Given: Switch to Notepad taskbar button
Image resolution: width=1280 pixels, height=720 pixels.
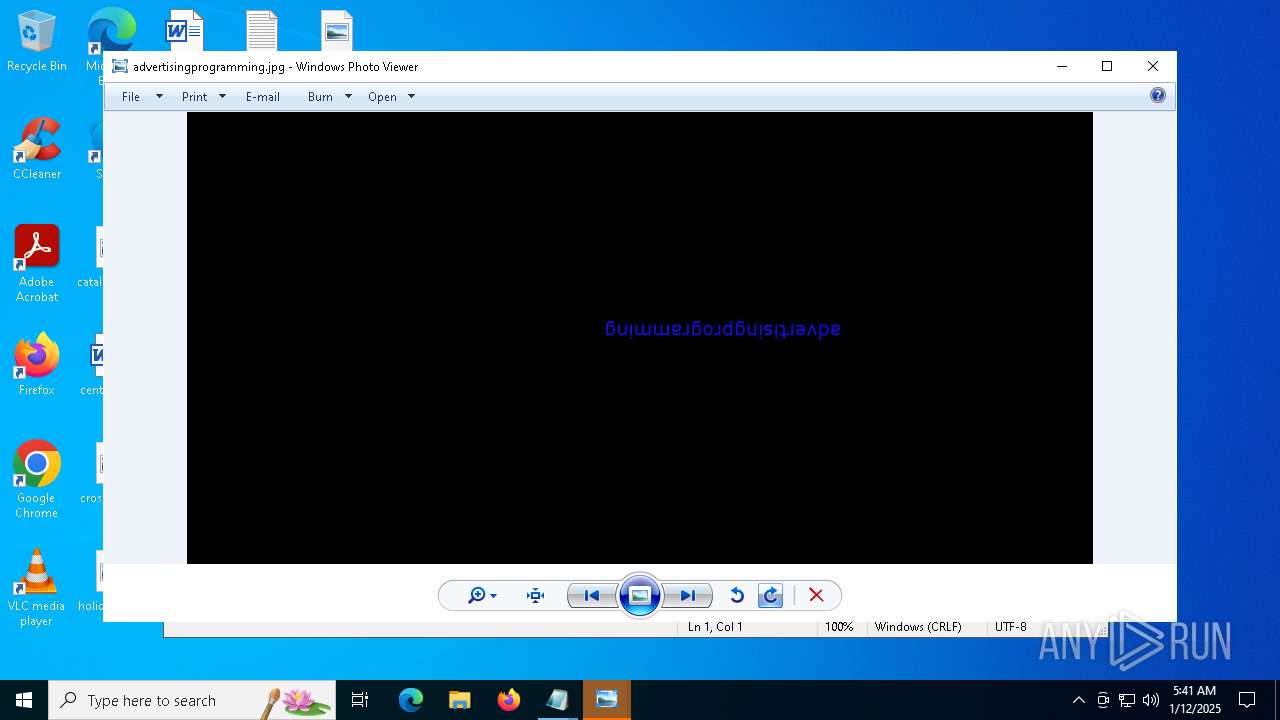Looking at the screenshot, I should (x=558, y=700).
